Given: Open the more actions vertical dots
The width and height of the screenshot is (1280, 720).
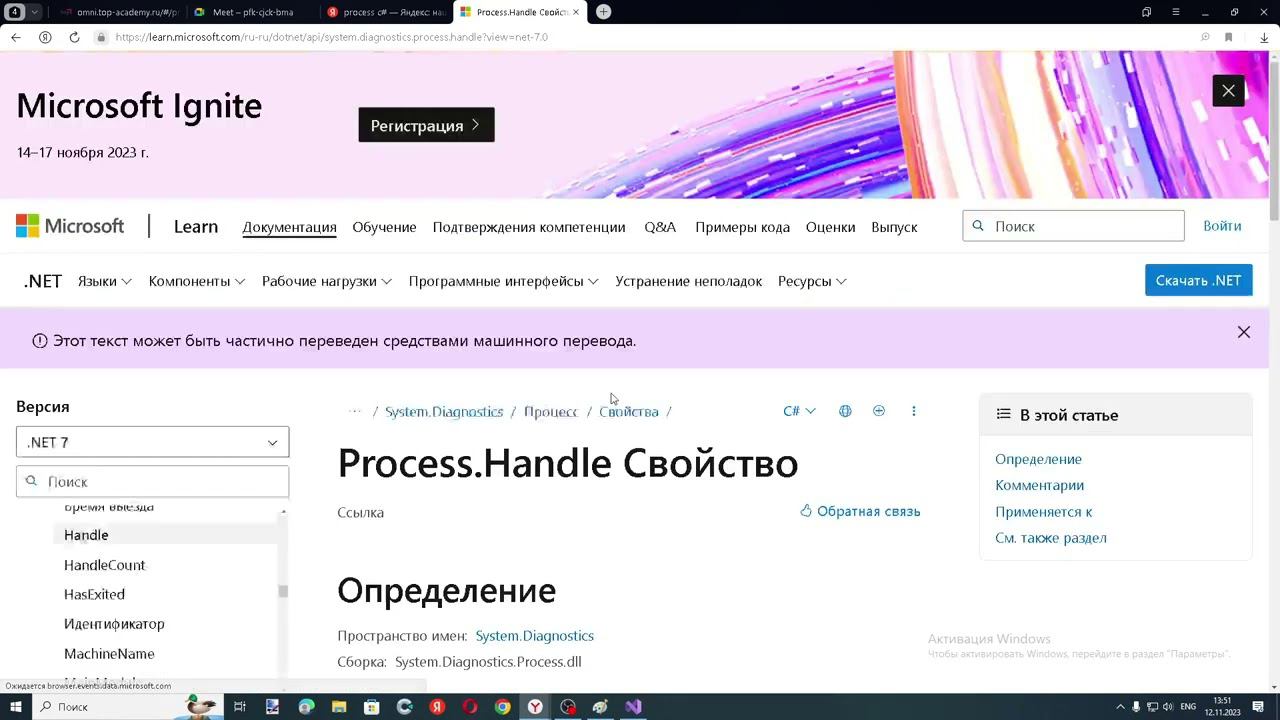Looking at the screenshot, I should tap(913, 411).
